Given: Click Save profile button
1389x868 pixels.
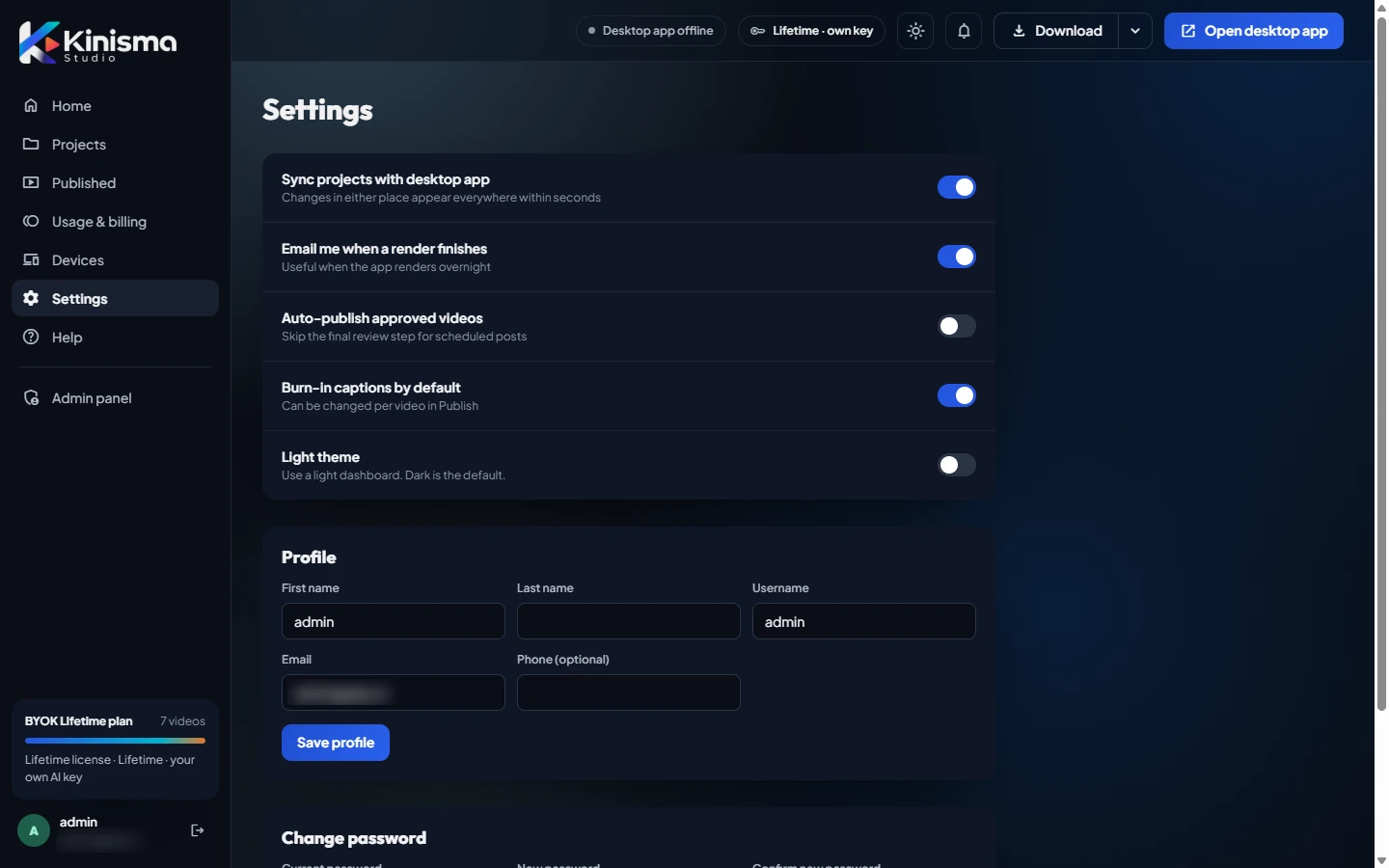Looking at the screenshot, I should tap(336, 743).
